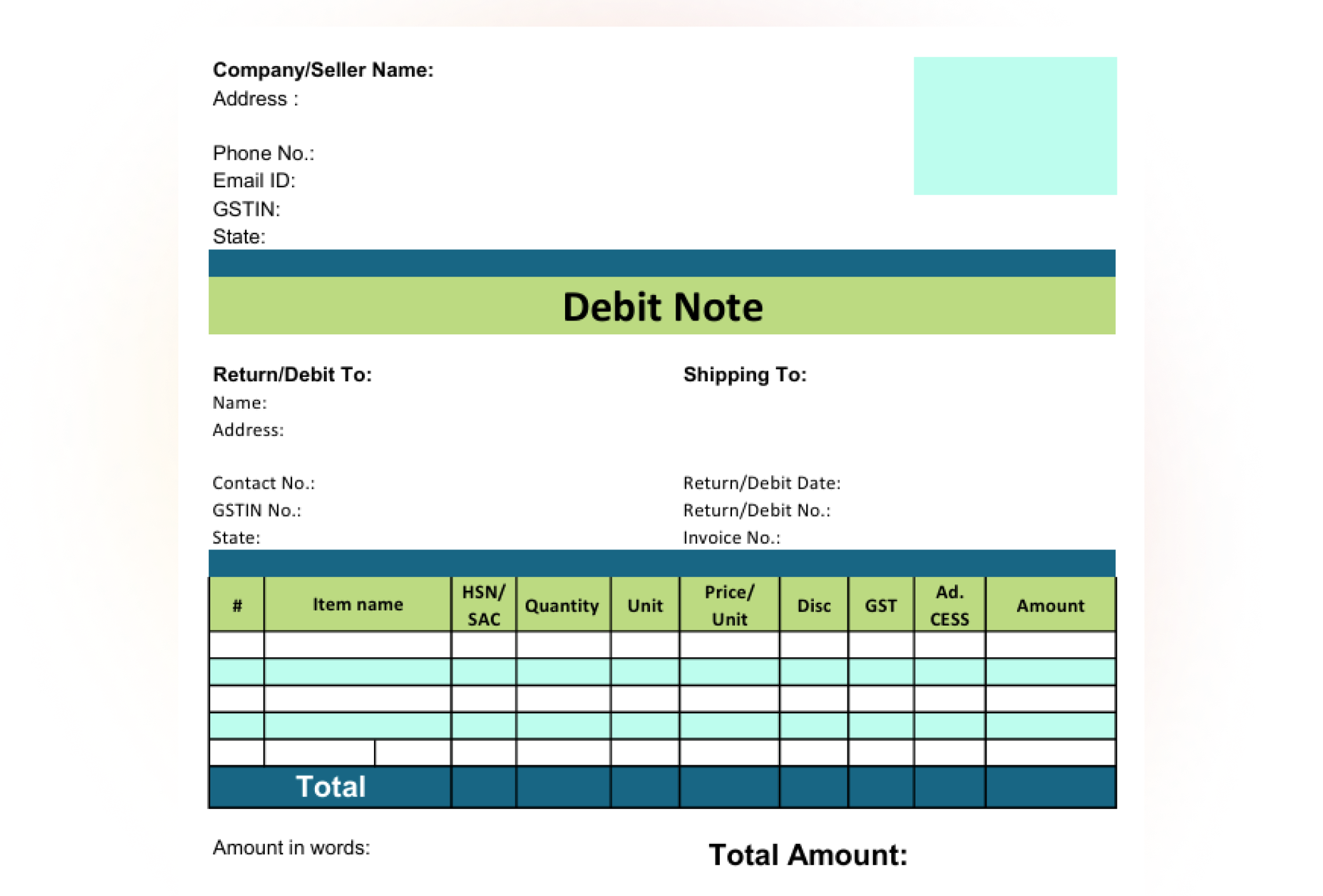This screenshot has height=896, width=1323.
Task: Select the 'Shipping To:' heading
Action: point(745,374)
